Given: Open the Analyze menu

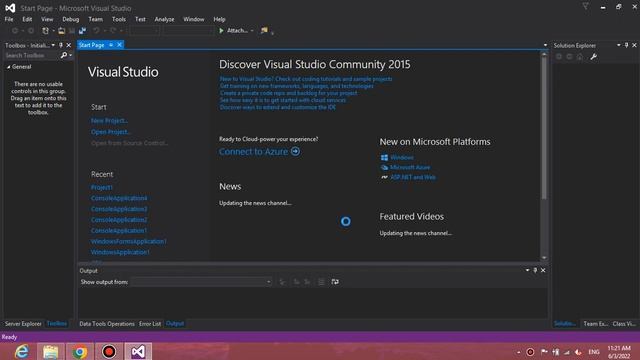Looking at the screenshot, I should coord(164,19).
